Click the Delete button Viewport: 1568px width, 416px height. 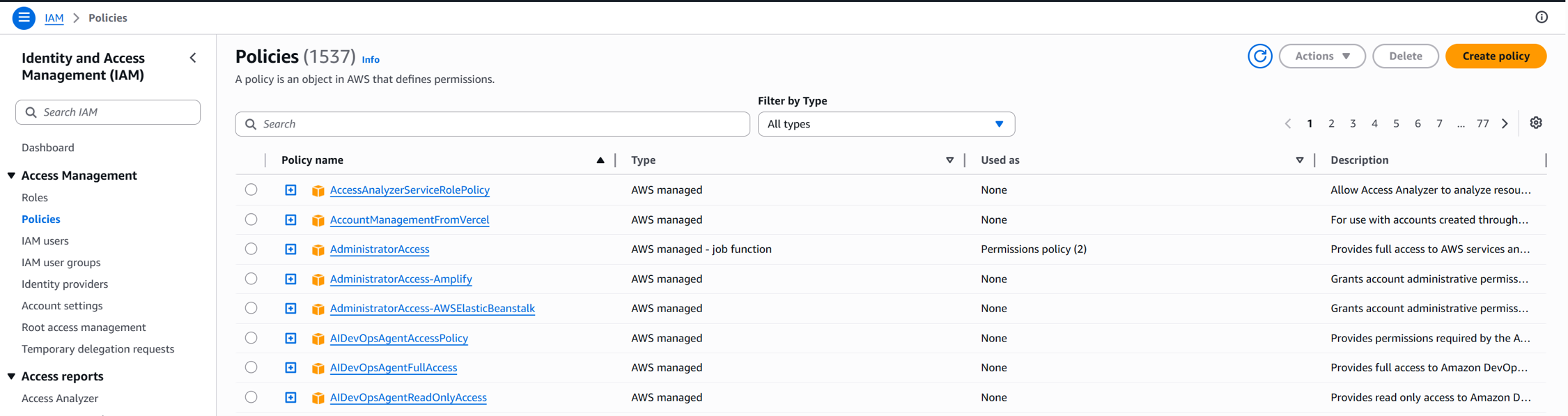click(x=1405, y=56)
